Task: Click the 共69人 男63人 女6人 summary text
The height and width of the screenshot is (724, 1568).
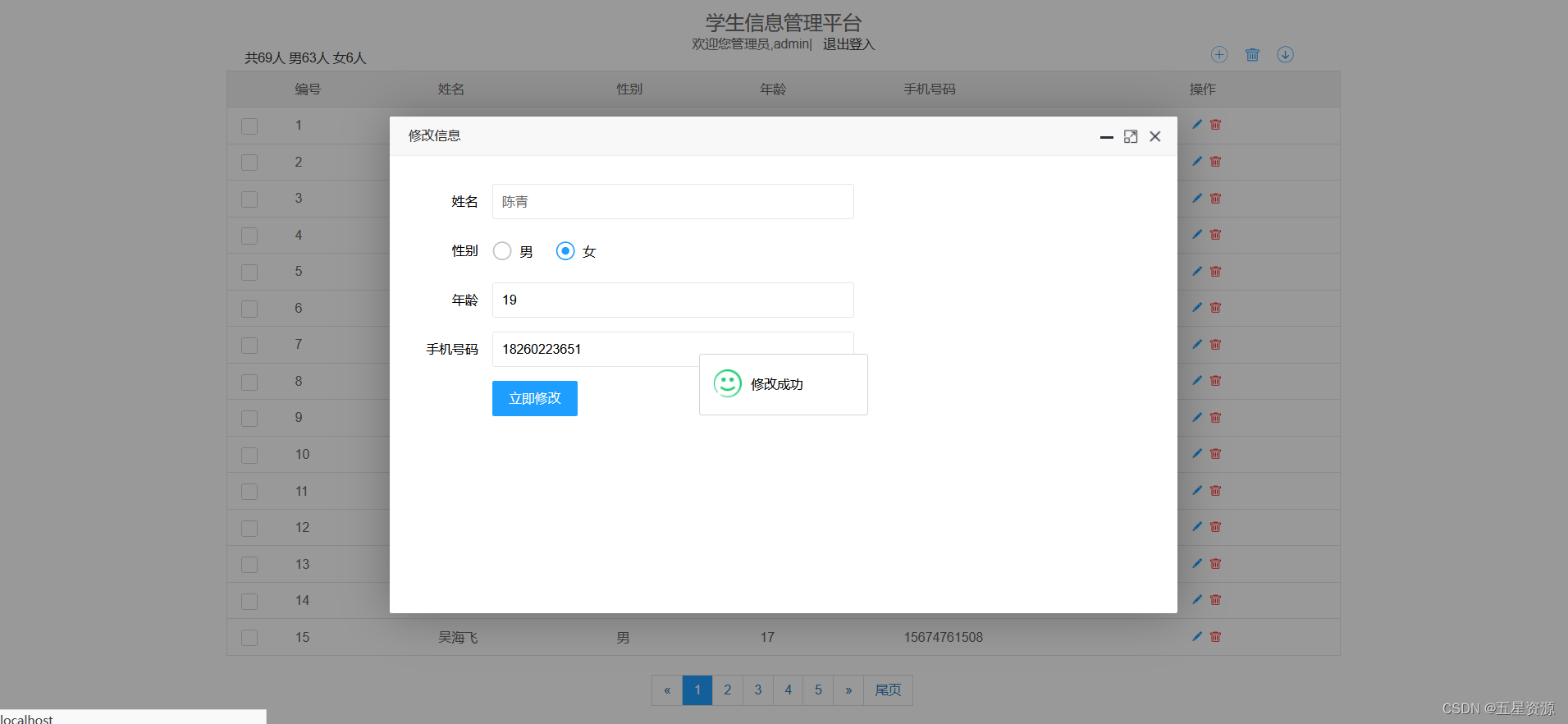Action: [x=305, y=57]
